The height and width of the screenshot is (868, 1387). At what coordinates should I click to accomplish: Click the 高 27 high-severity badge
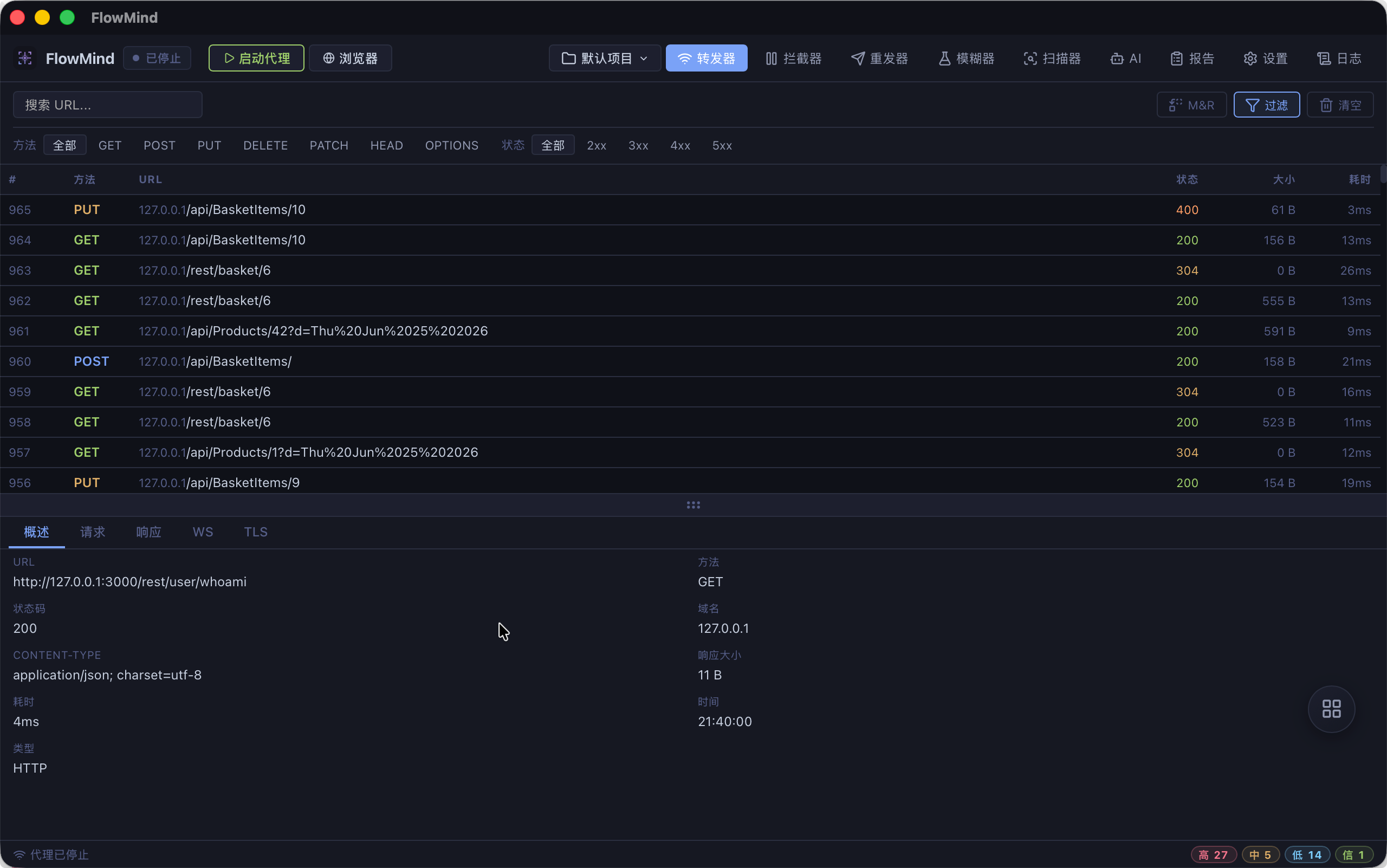coord(1213,855)
